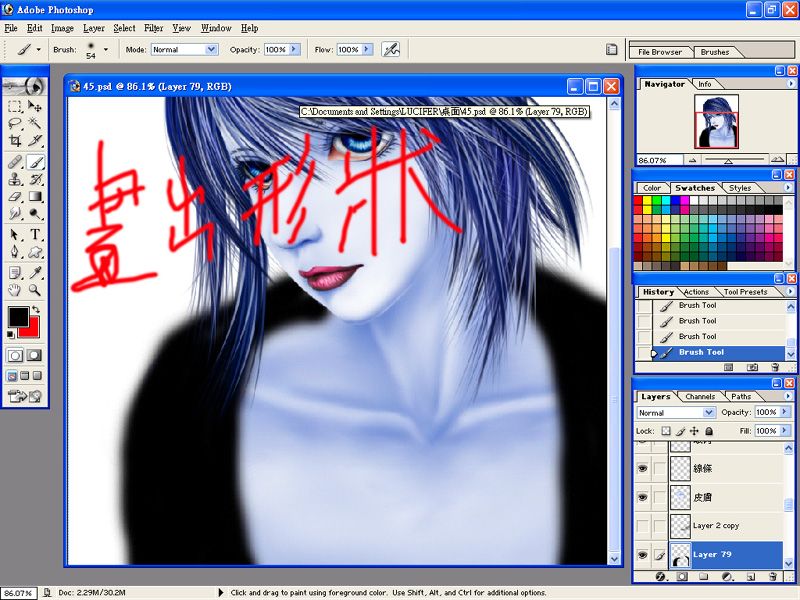The image size is (800, 600).
Task: Select the Slice tool
Action: tap(35, 140)
